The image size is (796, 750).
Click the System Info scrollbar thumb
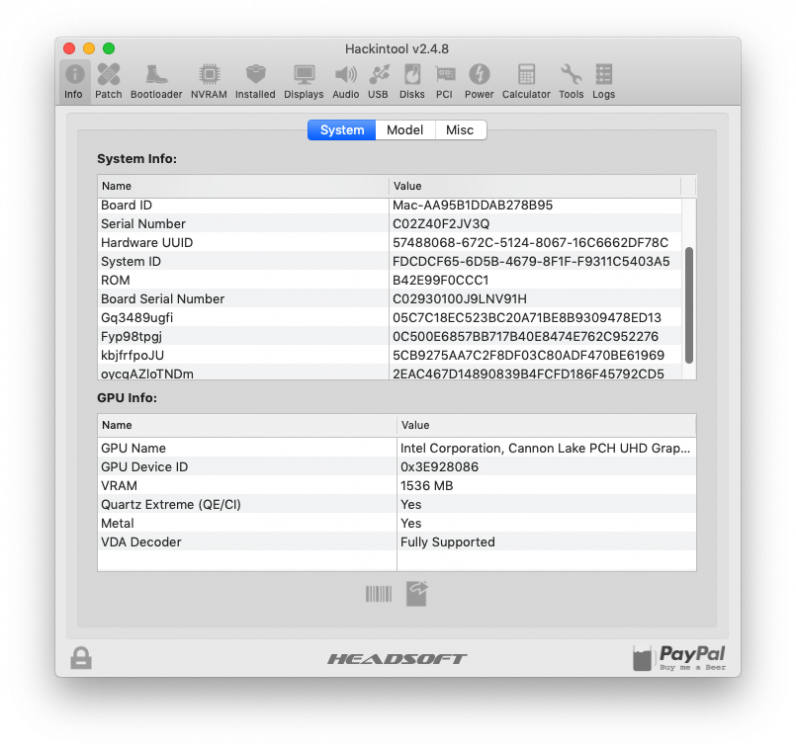click(689, 306)
